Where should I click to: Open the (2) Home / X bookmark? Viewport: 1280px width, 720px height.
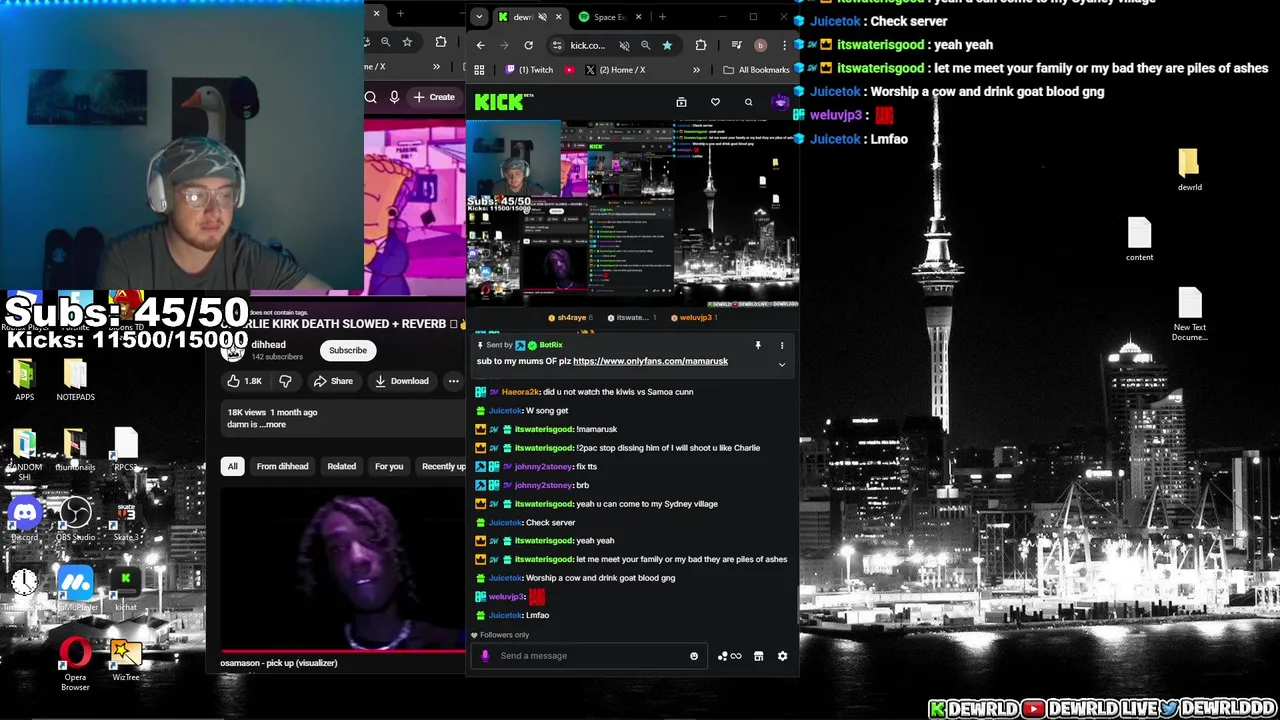[615, 70]
